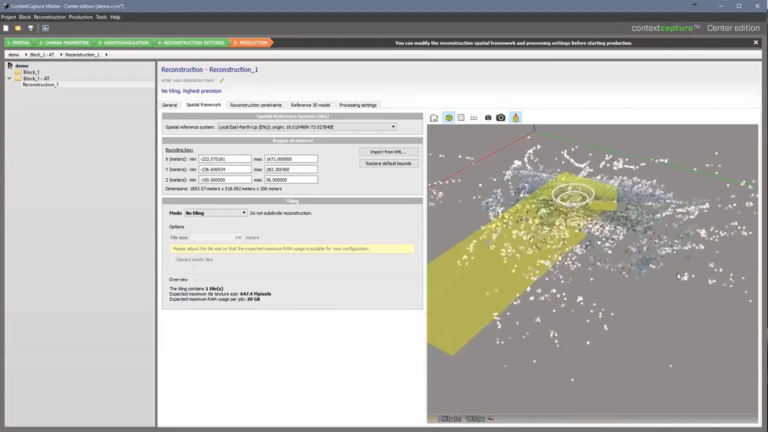
Task: Open the Production menu
Action: pyautogui.click(x=81, y=17)
